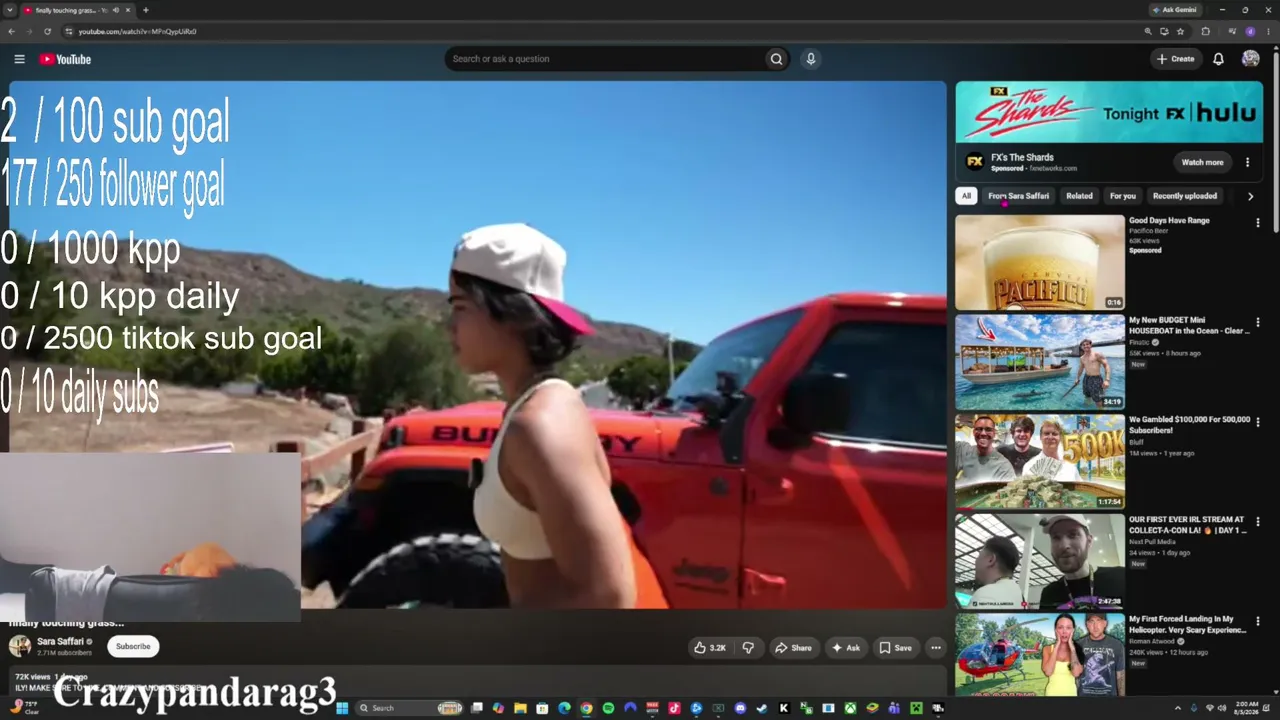
Task: Open menu for Budget Mini Houseboat video
Action: pos(1258,323)
